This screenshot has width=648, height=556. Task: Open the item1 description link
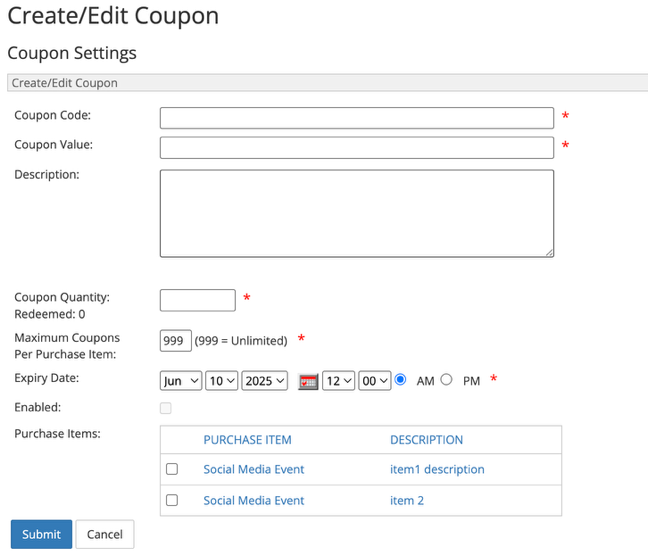point(437,469)
